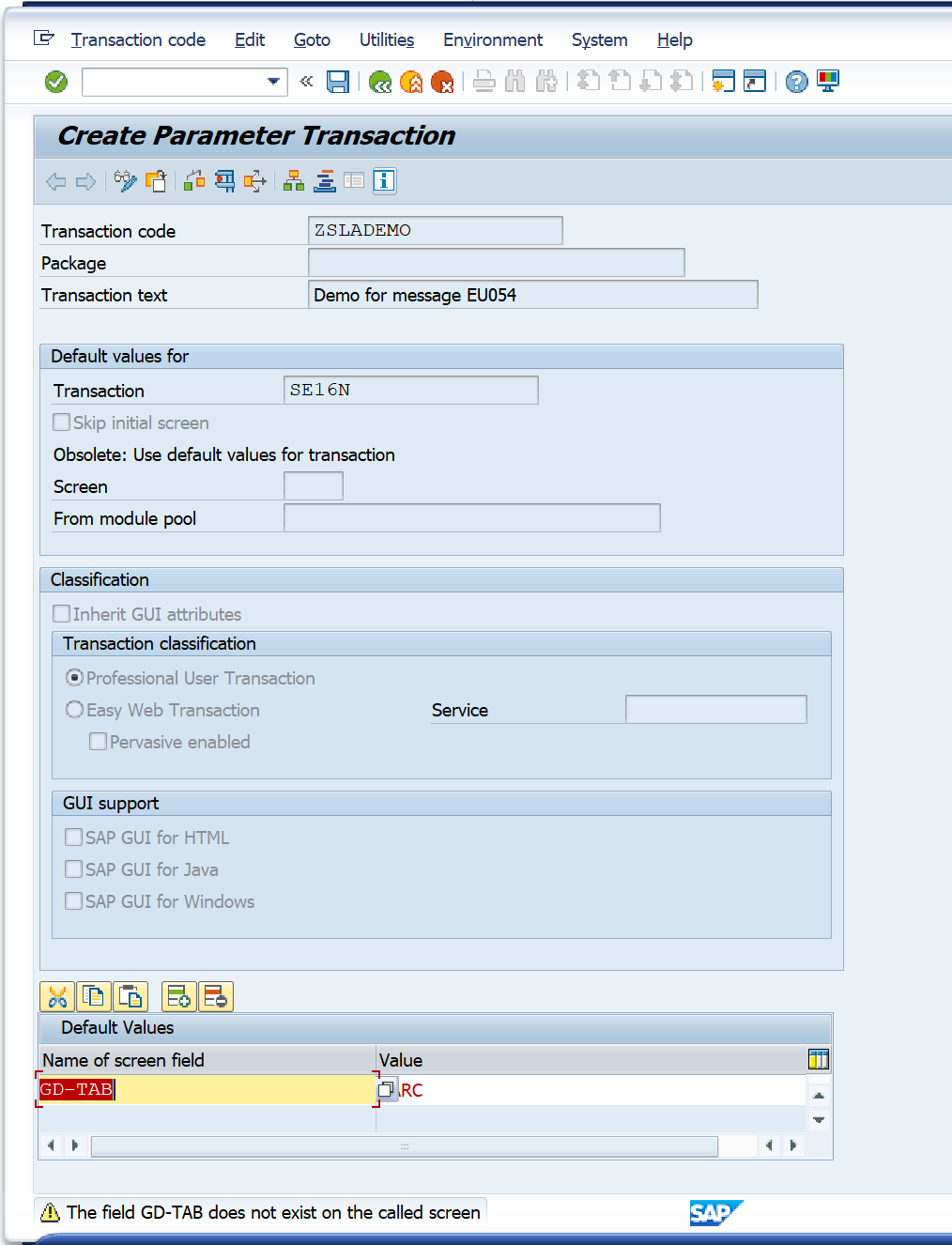Click the Service input field
The height and width of the screenshot is (1245, 952).
716,709
